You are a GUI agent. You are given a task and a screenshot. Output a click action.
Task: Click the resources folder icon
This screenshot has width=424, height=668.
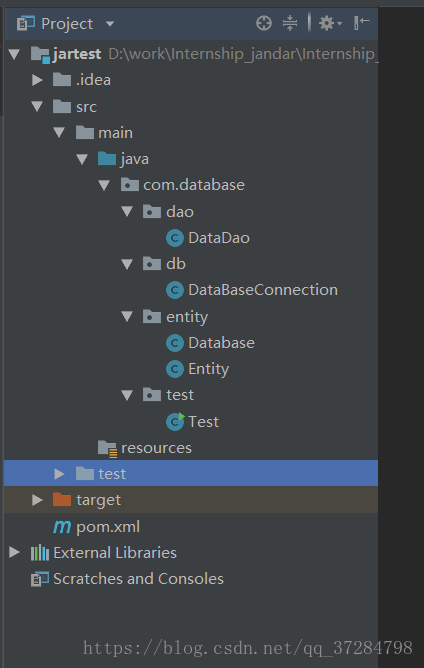click(107, 449)
